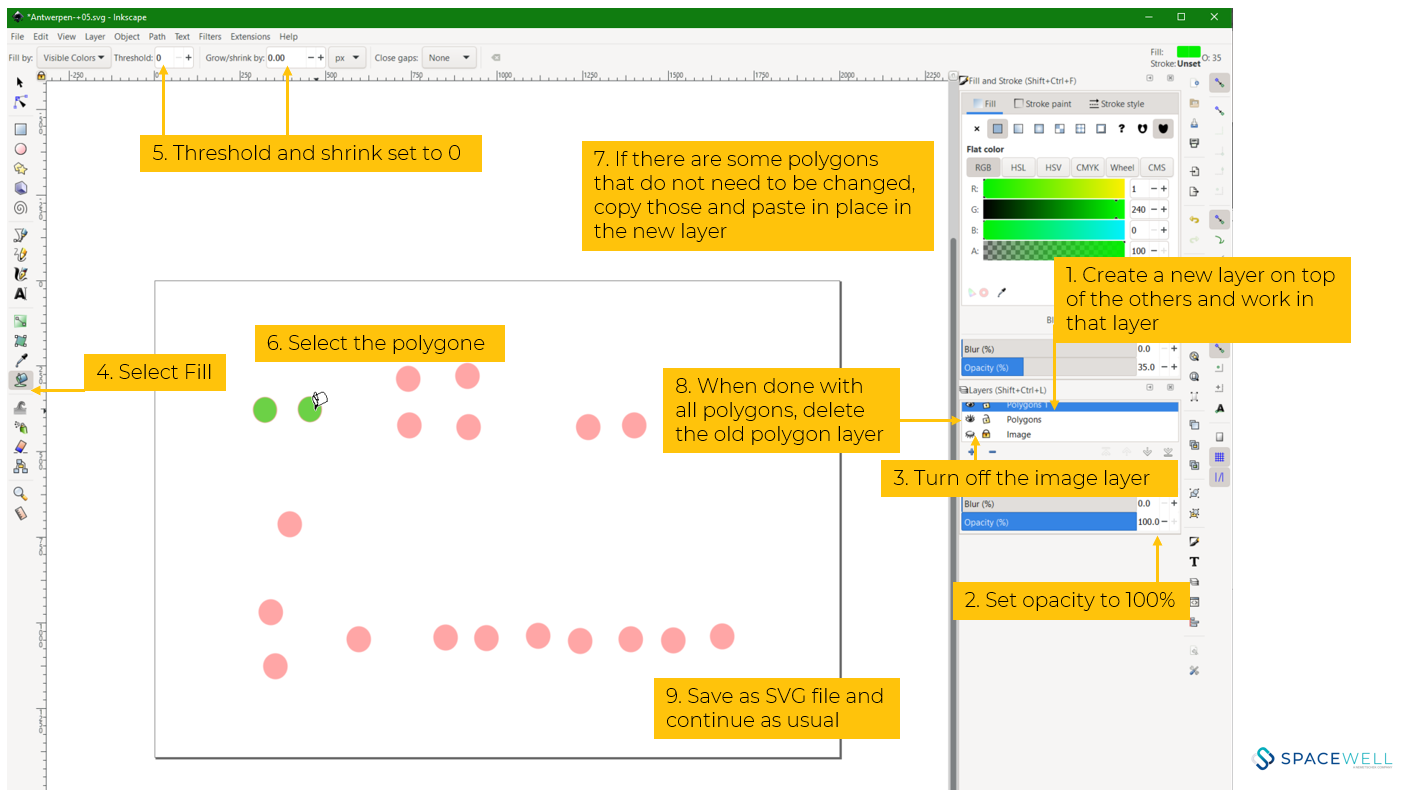Image resolution: width=1405 pixels, height=790 pixels.
Task: Adjust the R red channel slider
Action: click(1054, 189)
